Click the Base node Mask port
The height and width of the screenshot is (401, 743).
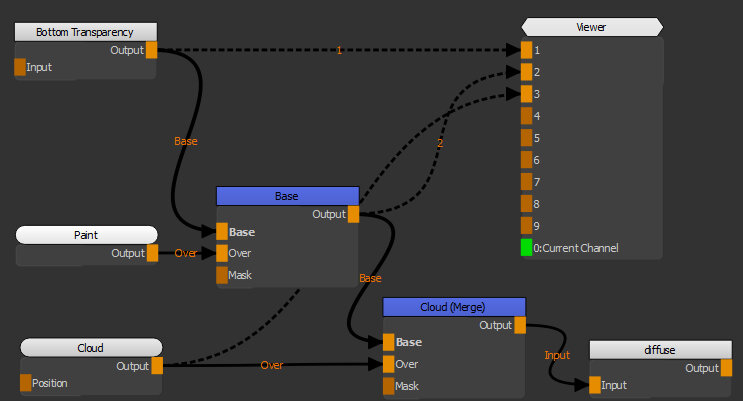pyautogui.click(x=222, y=274)
